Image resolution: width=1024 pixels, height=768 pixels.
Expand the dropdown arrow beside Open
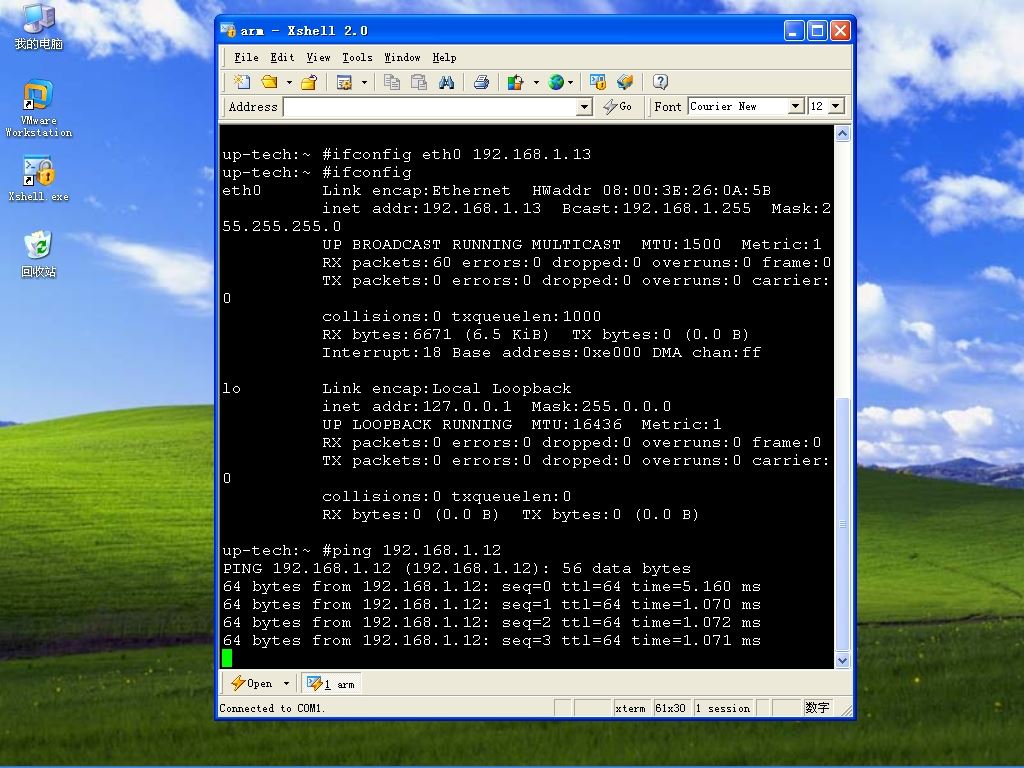tap(286, 684)
